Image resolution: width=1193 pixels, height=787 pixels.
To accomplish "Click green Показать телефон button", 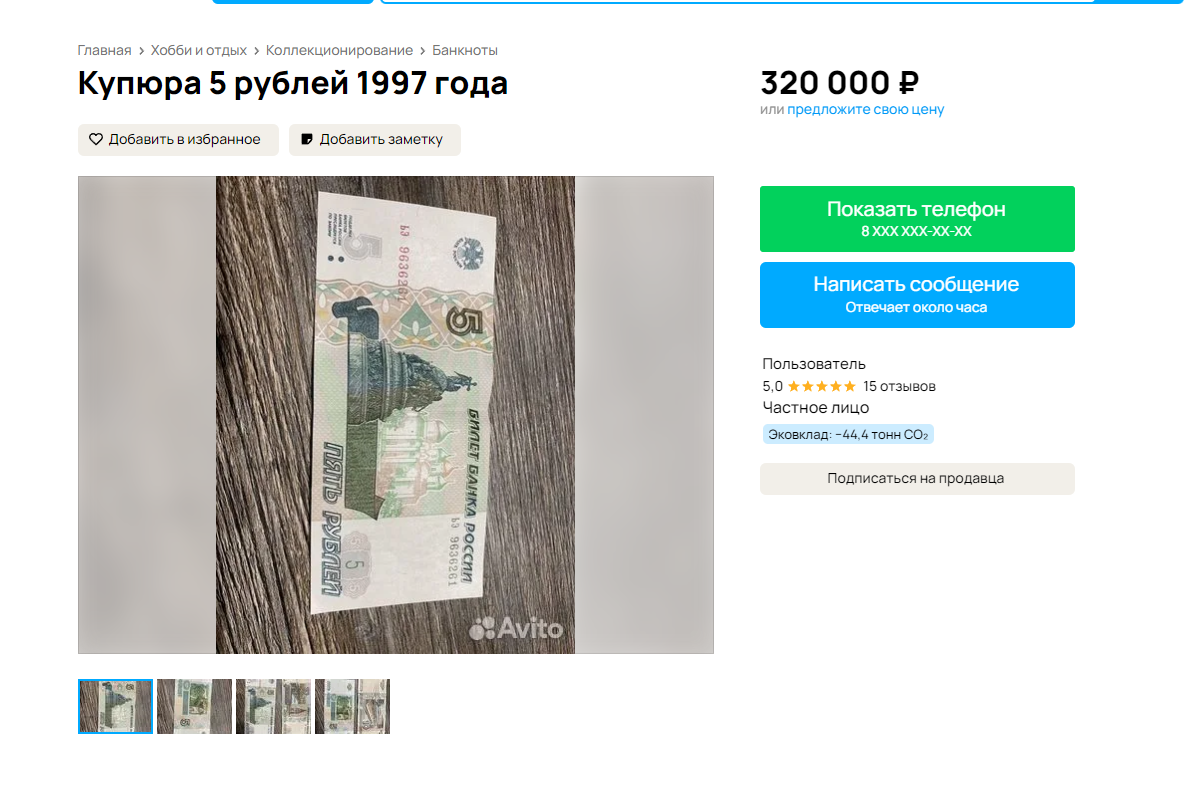I will 917,219.
